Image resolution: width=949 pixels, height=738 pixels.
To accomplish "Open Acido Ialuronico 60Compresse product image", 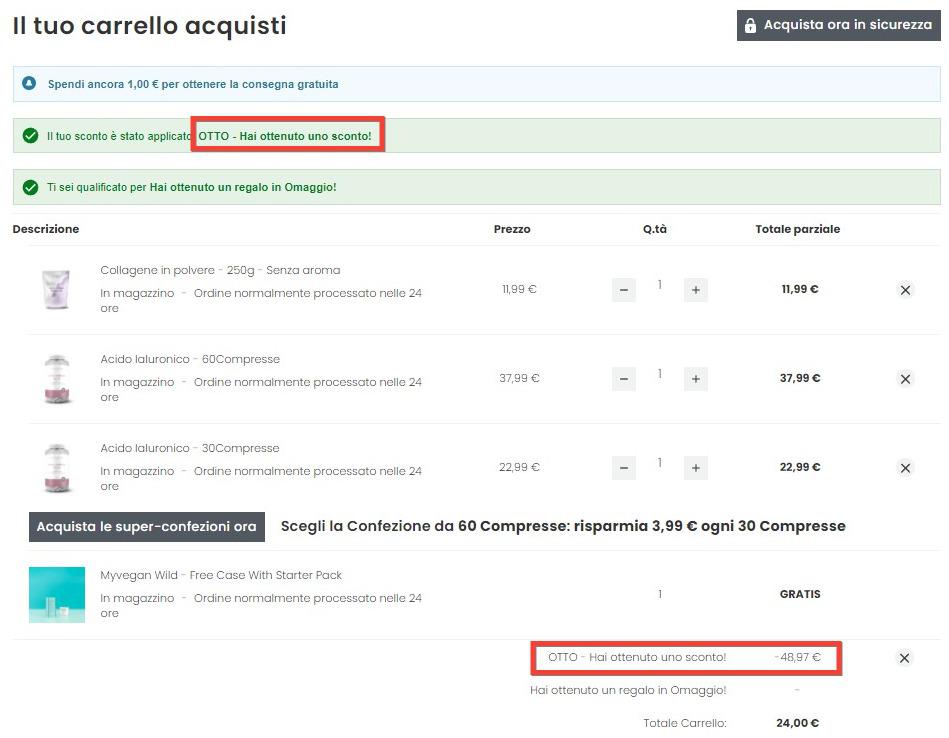I will (56, 379).
